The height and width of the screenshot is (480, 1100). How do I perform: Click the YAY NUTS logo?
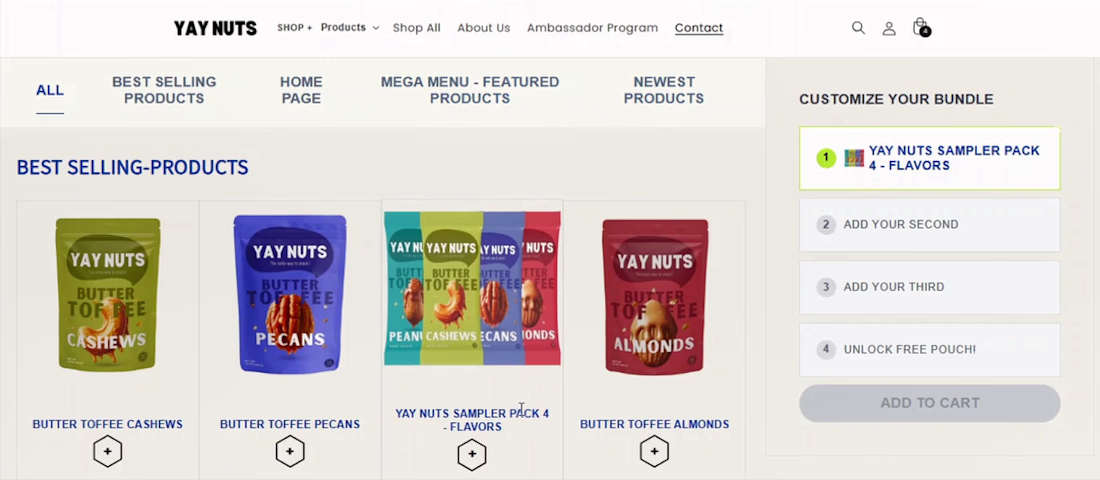tap(215, 28)
